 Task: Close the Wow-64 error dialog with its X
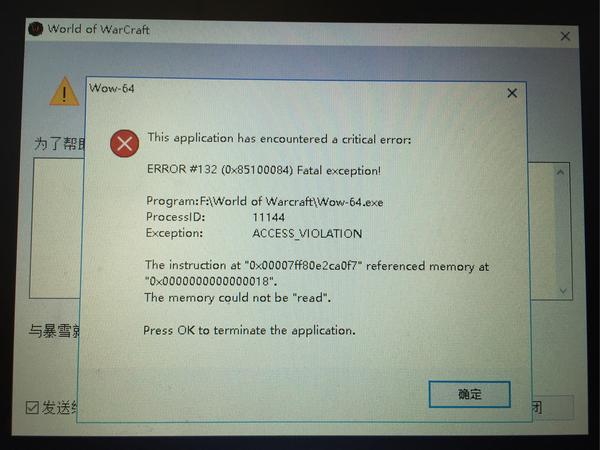coord(512,93)
